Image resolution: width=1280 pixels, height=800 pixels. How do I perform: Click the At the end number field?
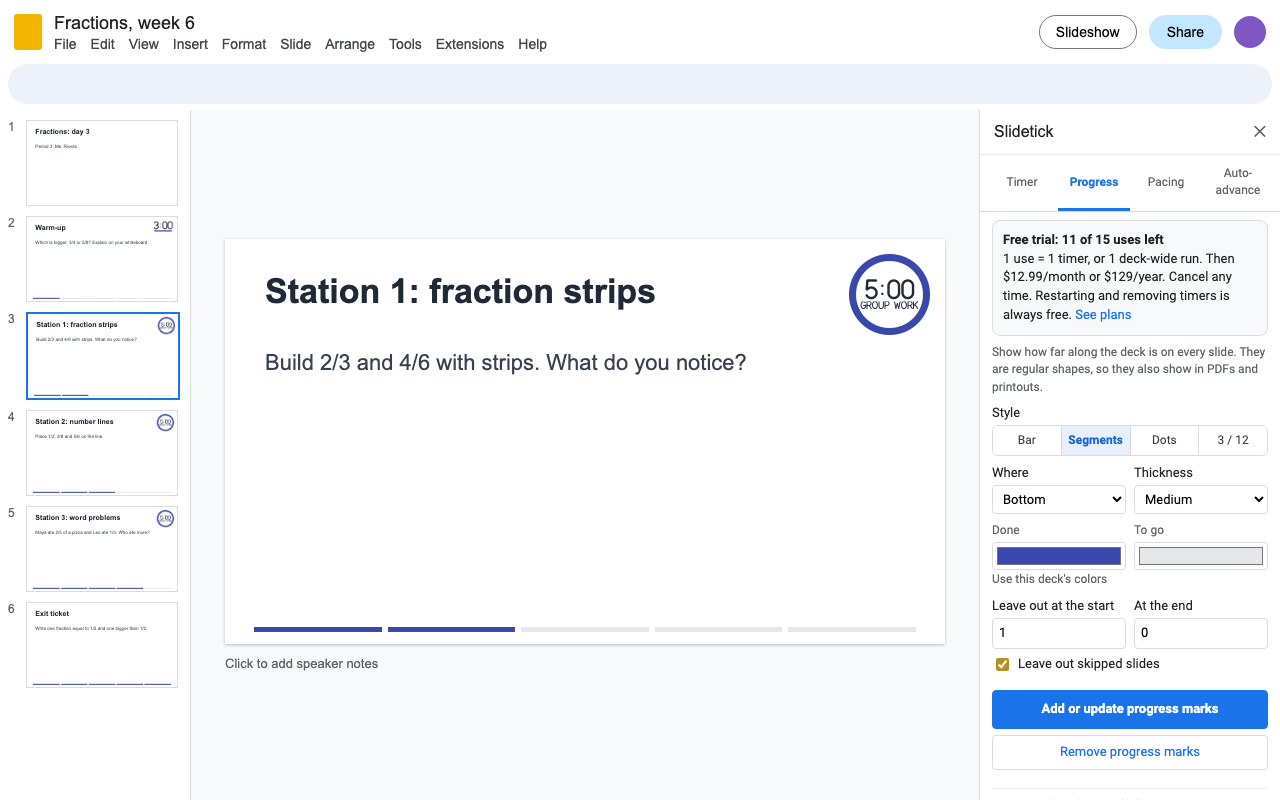pos(1201,633)
